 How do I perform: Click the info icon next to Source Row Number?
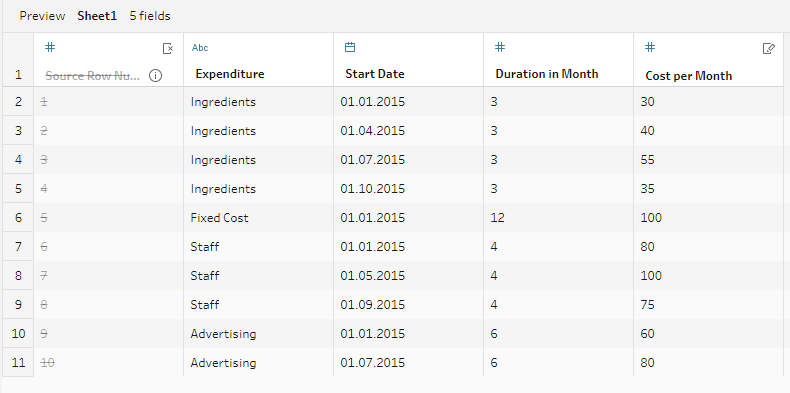click(x=156, y=76)
